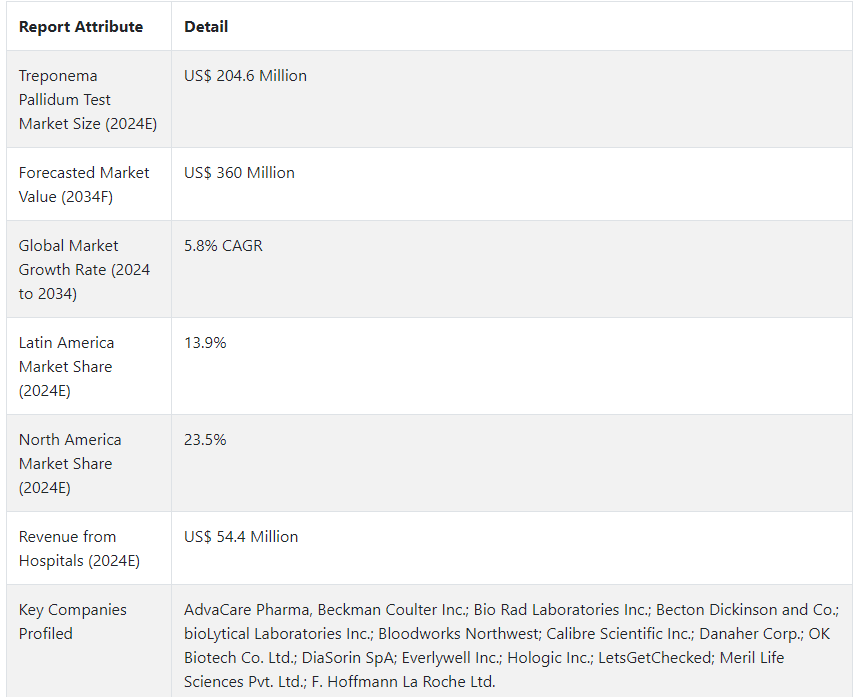Click the 23.5% value
The image size is (858, 697).
205,440
